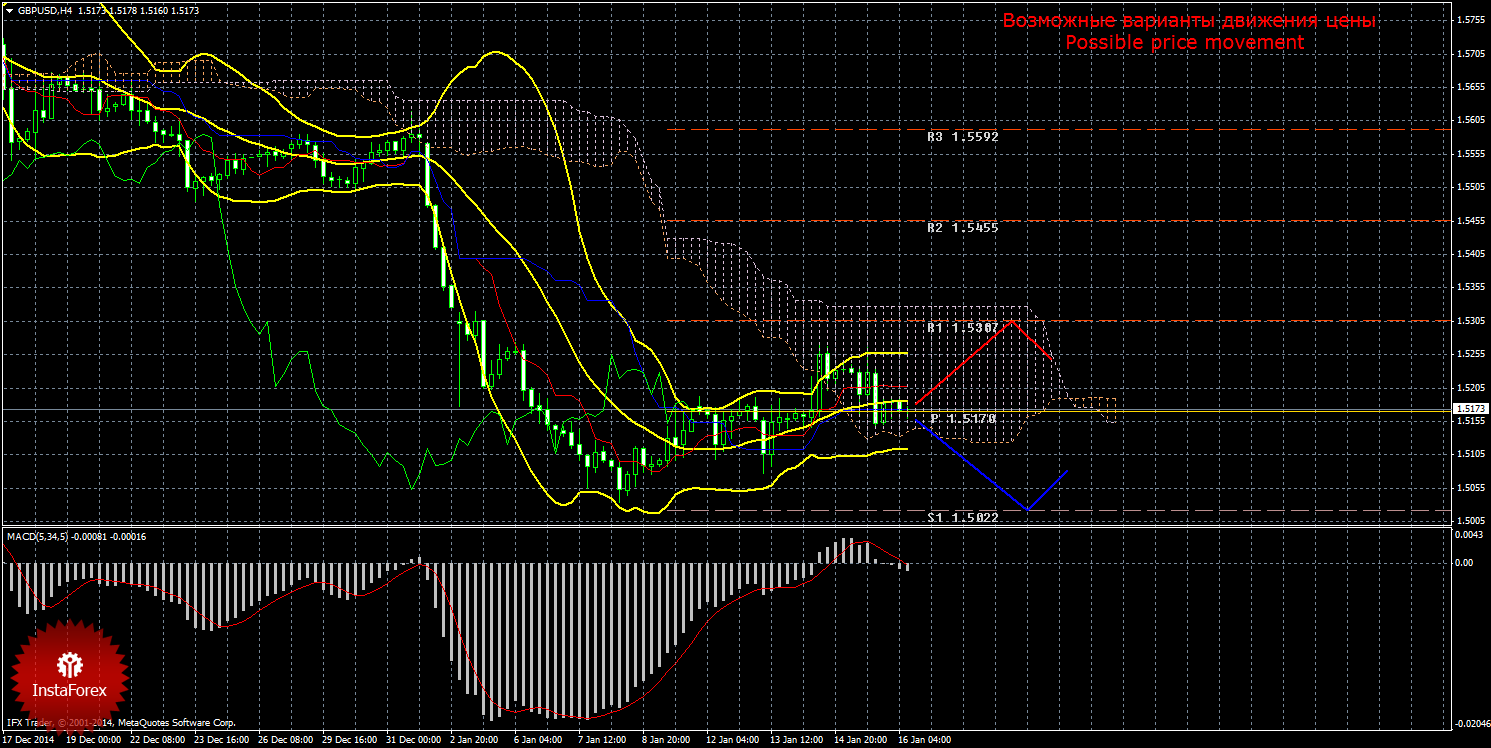
Task: Click the bottom of the blue forecast line
Action: tap(1027, 510)
